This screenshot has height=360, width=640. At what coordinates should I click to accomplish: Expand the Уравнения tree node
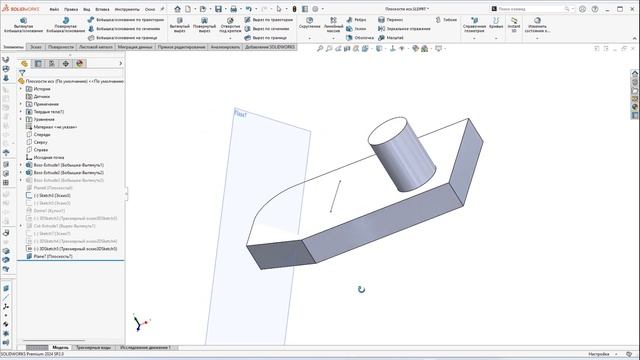point(21,119)
